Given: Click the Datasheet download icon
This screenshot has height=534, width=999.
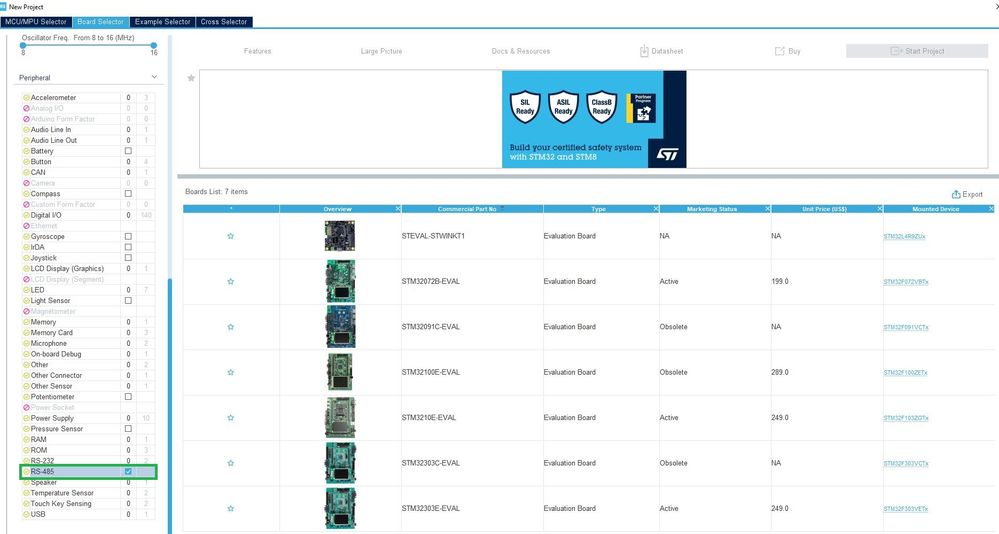Looking at the screenshot, I should pyautogui.click(x=644, y=51).
